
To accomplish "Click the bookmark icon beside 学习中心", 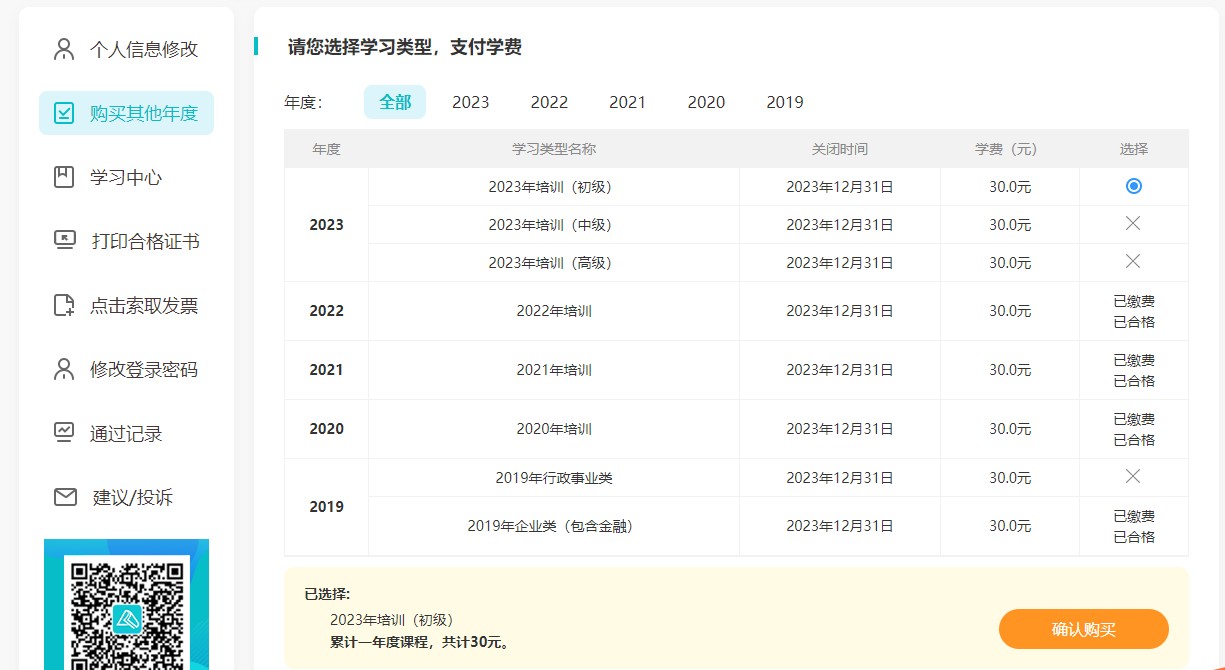I will pos(64,177).
